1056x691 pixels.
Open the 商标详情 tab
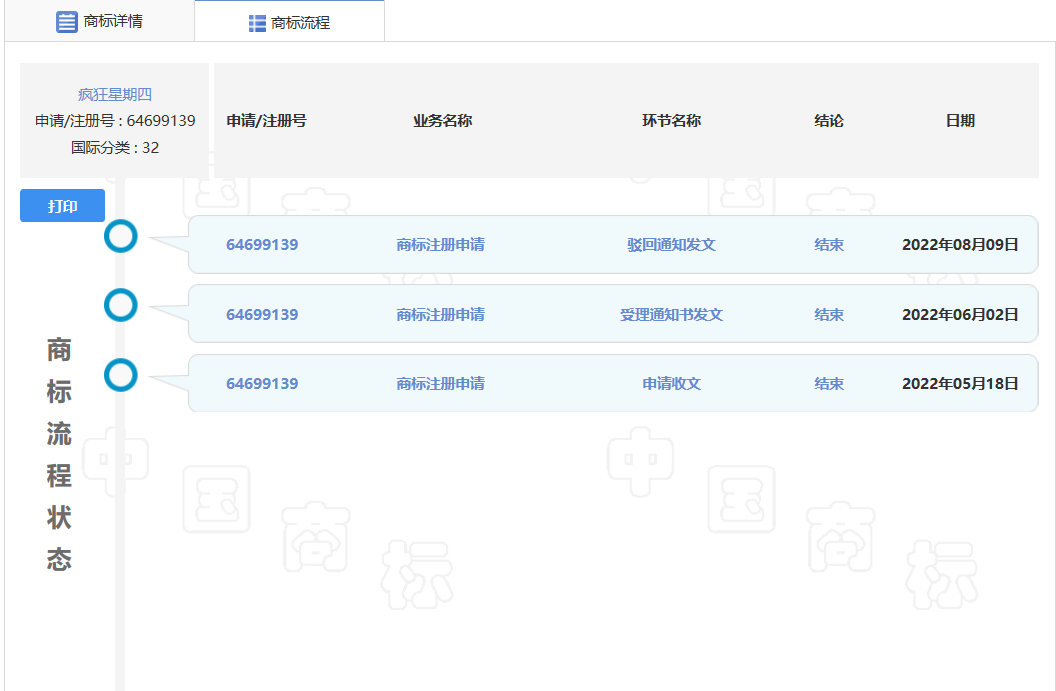tap(100, 21)
